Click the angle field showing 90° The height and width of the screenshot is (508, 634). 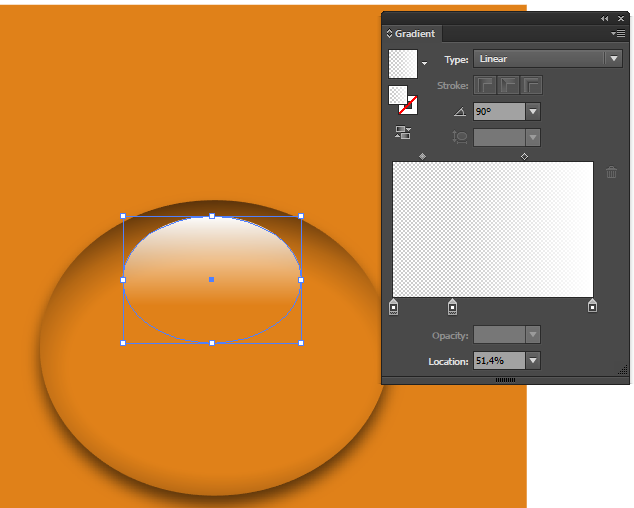point(499,111)
